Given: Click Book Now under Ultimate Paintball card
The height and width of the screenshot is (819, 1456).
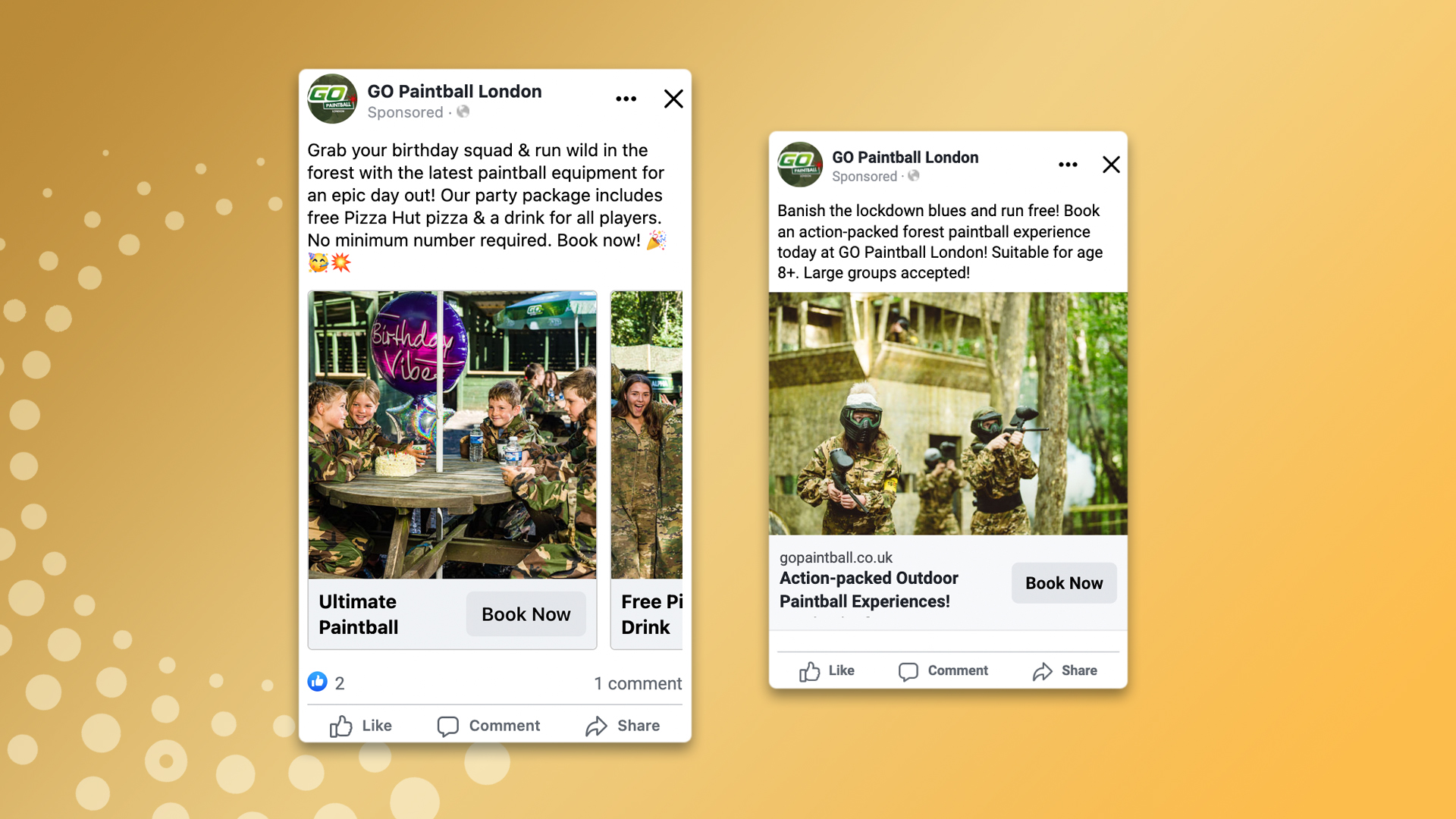Looking at the screenshot, I should pyautogui.click(x=526, y=614).
